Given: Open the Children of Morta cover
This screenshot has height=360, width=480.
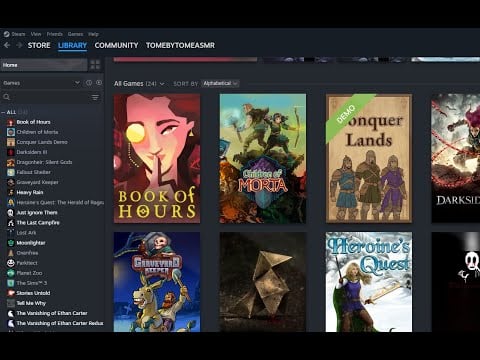Looking at the screenshot, I should (x=263, y=158).
